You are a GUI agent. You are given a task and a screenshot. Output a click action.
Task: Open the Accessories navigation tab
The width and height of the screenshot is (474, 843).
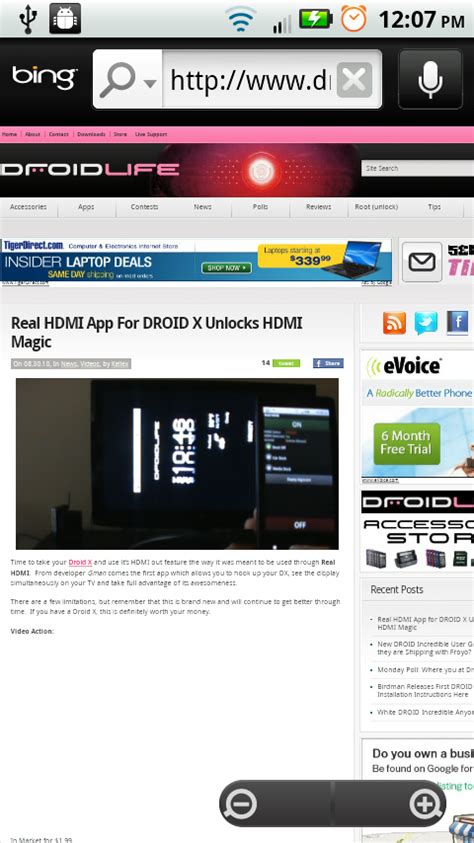pos(28,207)
